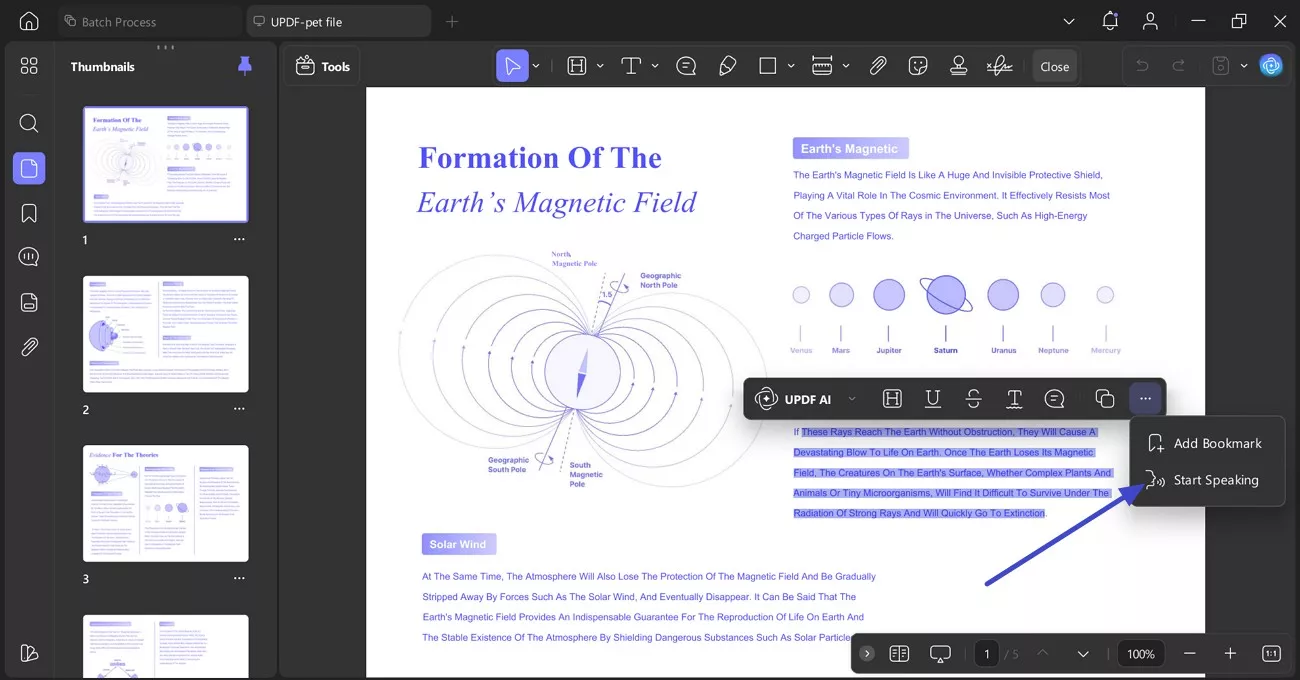
Task: Click the signature tool in top toolbar
Action: 998,66
